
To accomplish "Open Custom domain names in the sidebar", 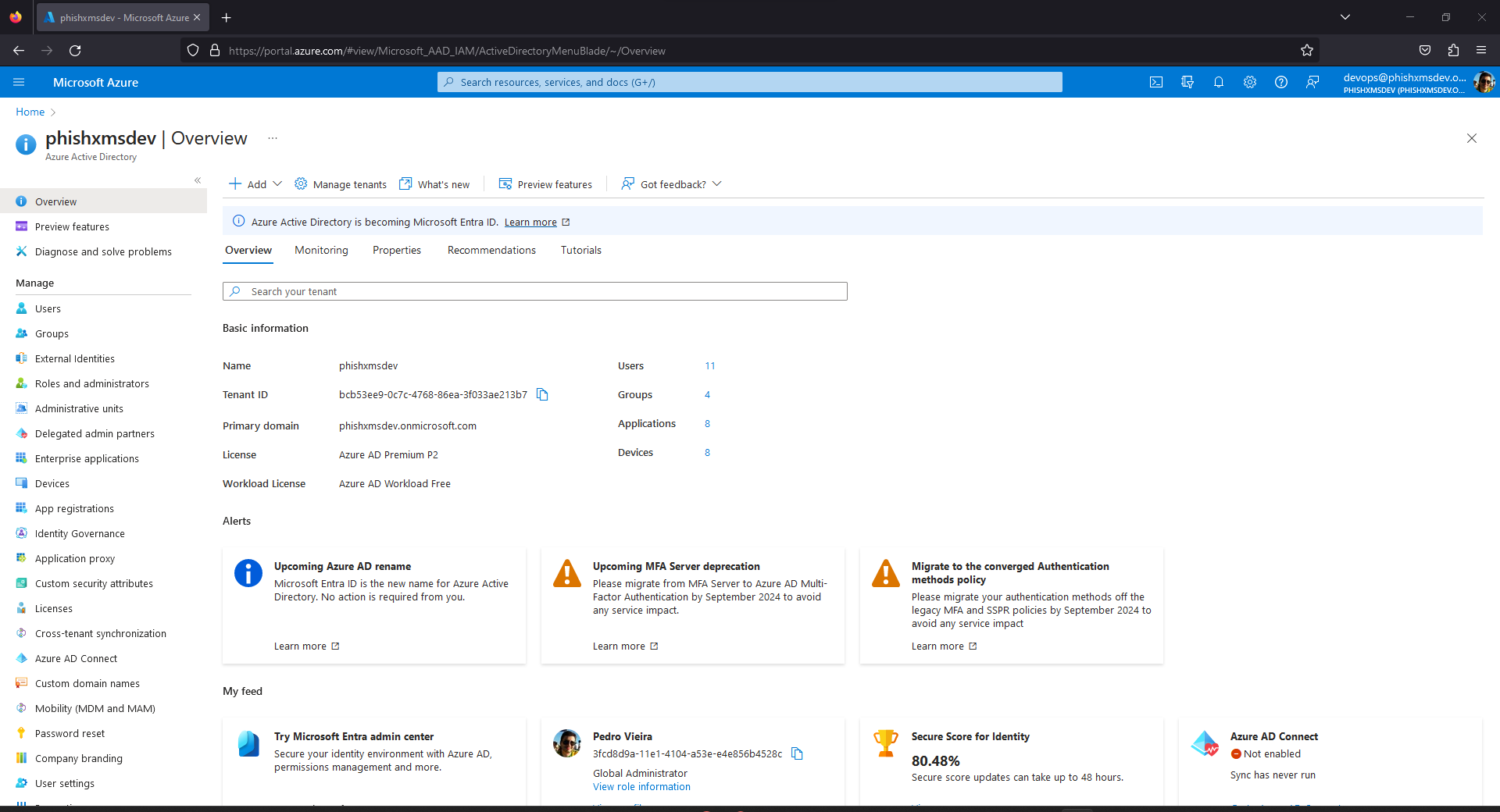I will 103,683.
